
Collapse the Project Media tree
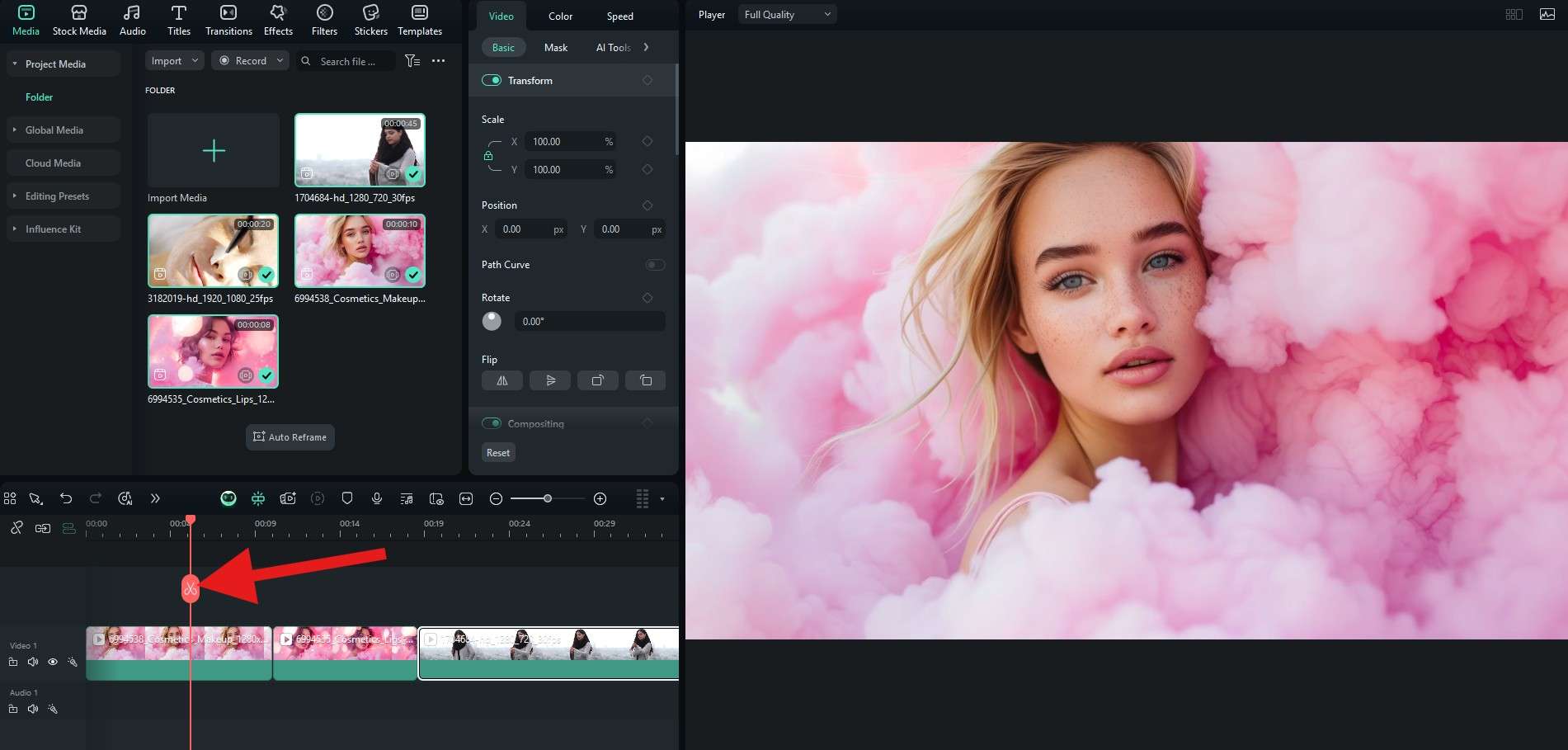pyautogui.click(x=15, y=64)
